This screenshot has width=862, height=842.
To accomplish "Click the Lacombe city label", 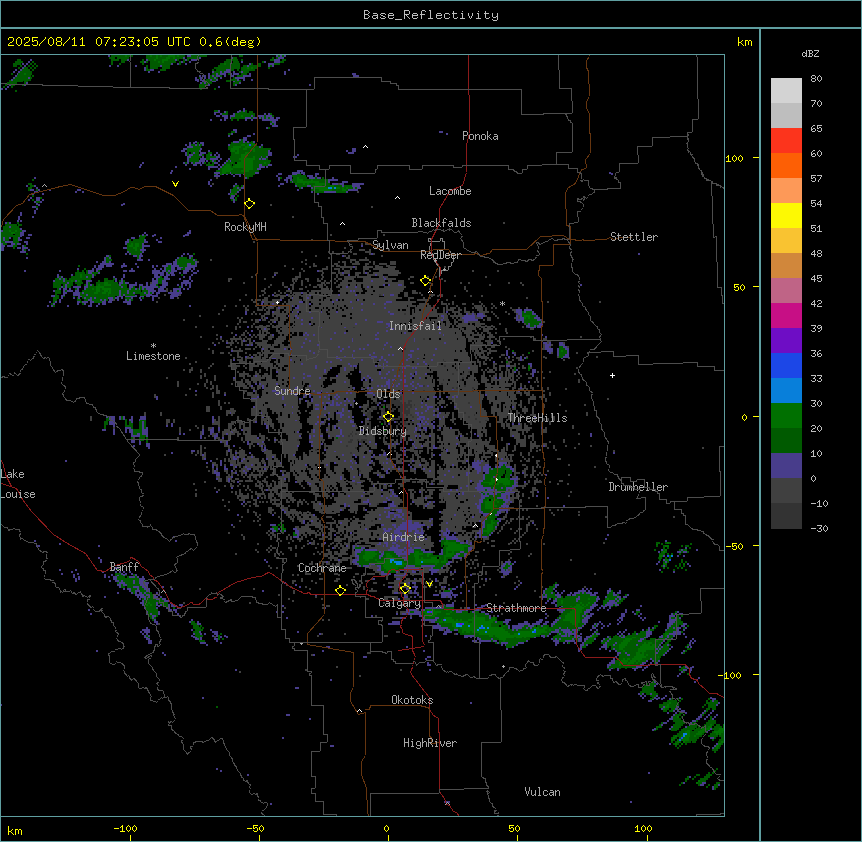I will pyautogui.click(x=450, y=191).
